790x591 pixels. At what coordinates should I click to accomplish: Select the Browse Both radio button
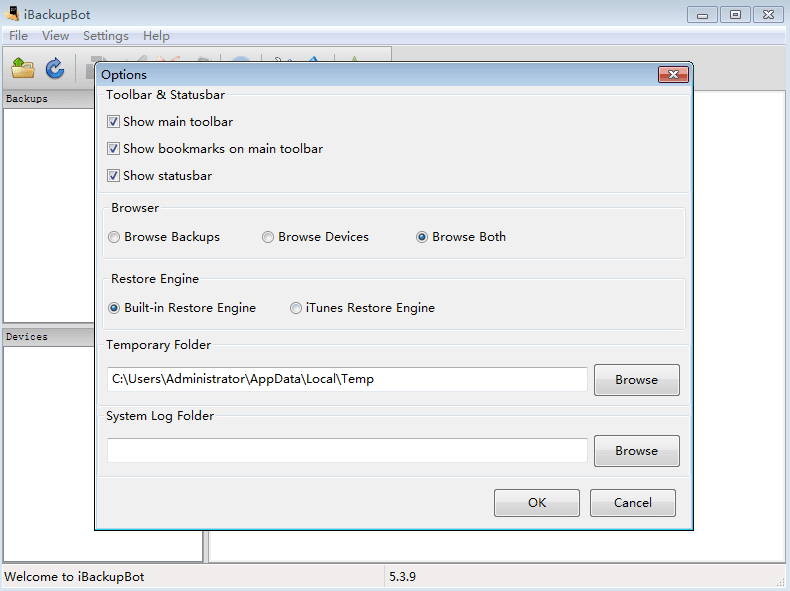click(422, 237)
